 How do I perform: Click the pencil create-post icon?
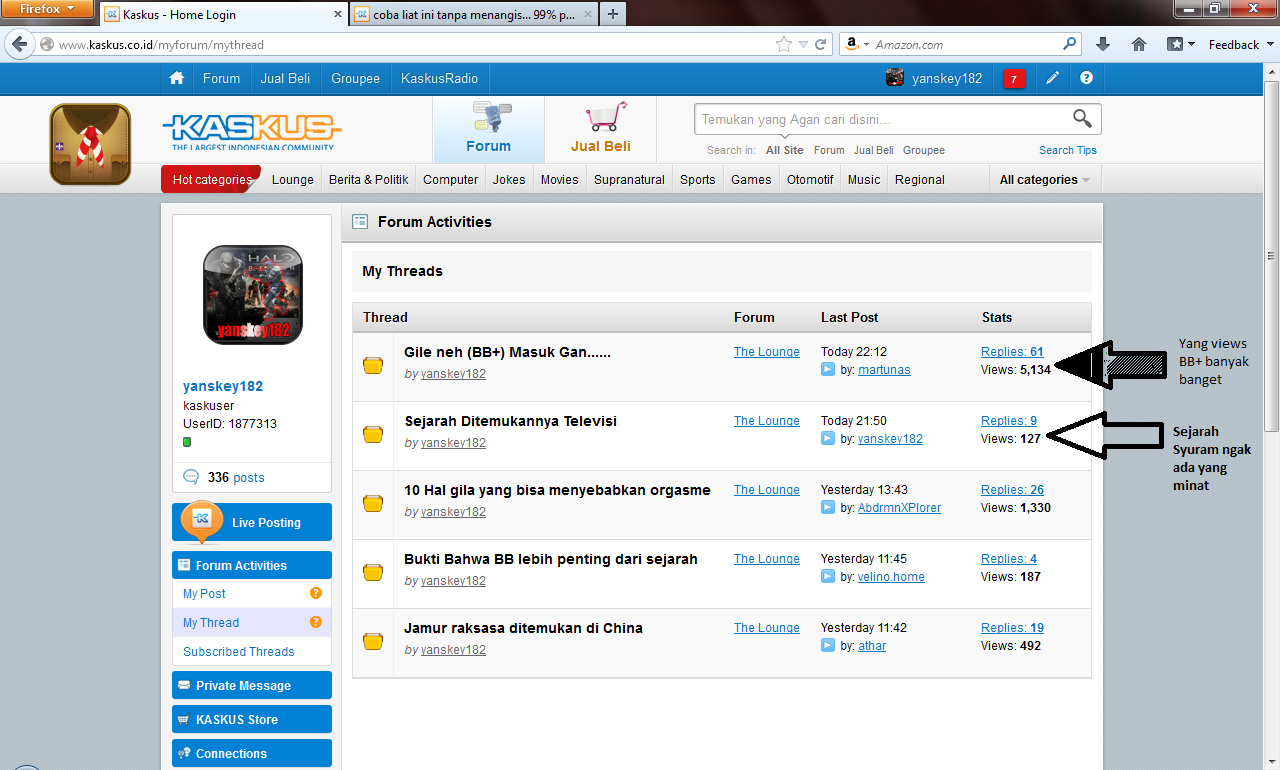[x=1053, y=78]
